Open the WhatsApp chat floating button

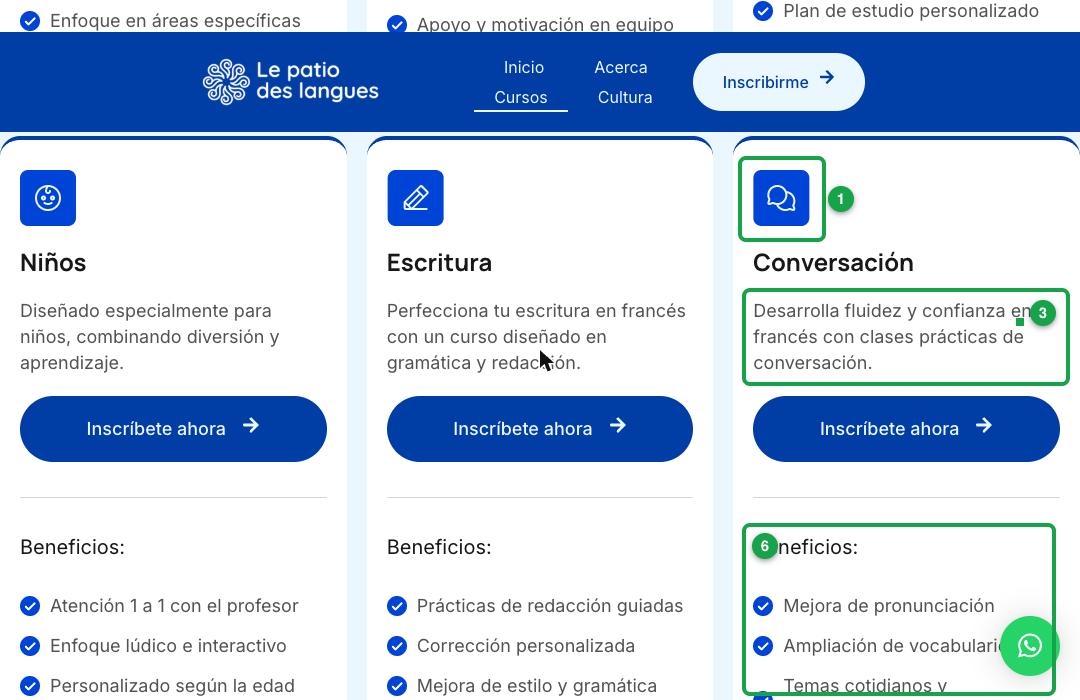pyautogui.click(x=1030, y=646)
